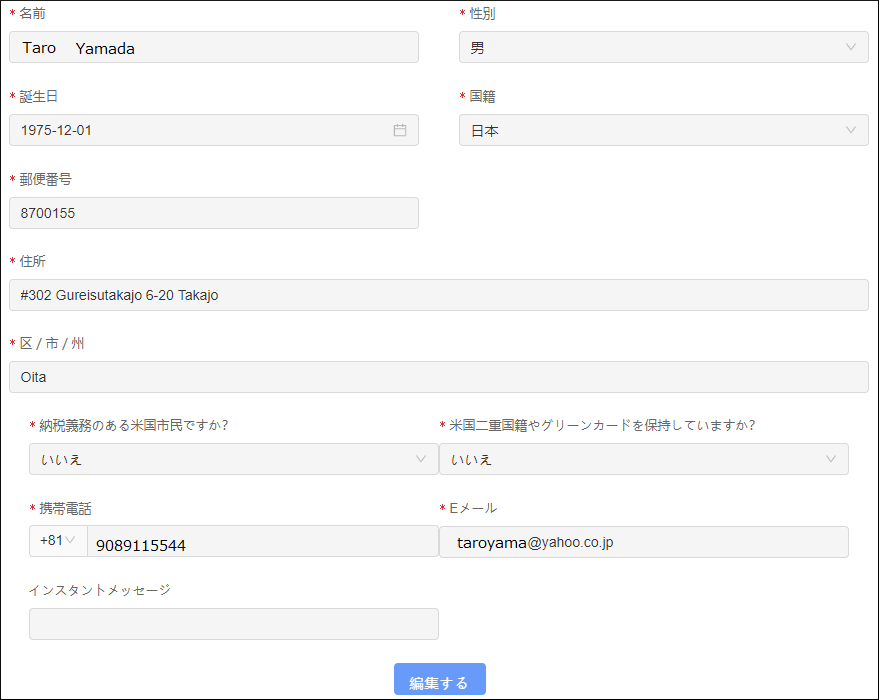Click the arrow in the green card question selector
The height and width of the screenshot is (700, 879).
coord(831,459)
